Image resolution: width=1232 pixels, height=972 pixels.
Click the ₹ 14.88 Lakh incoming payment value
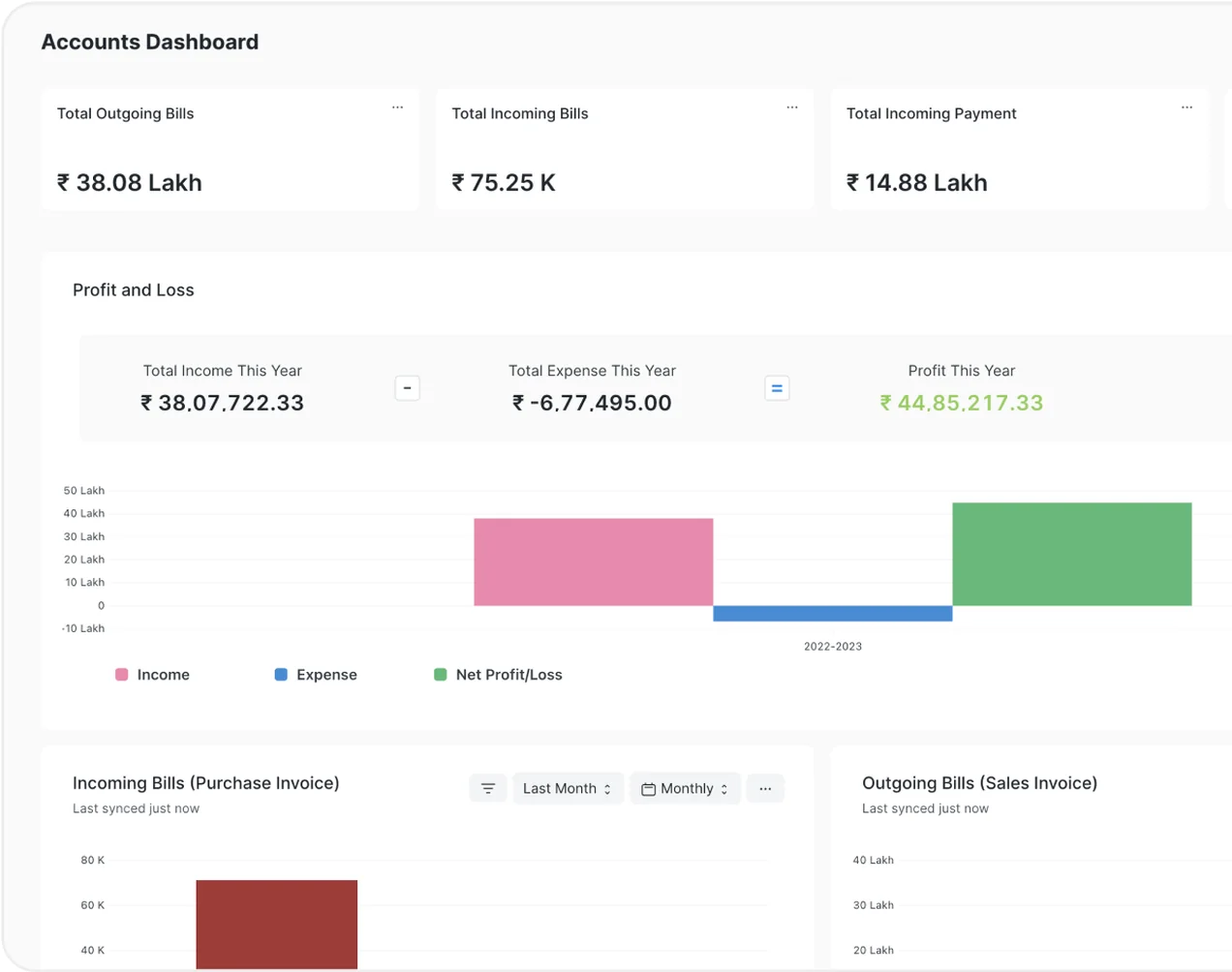[x=917, y=183]
